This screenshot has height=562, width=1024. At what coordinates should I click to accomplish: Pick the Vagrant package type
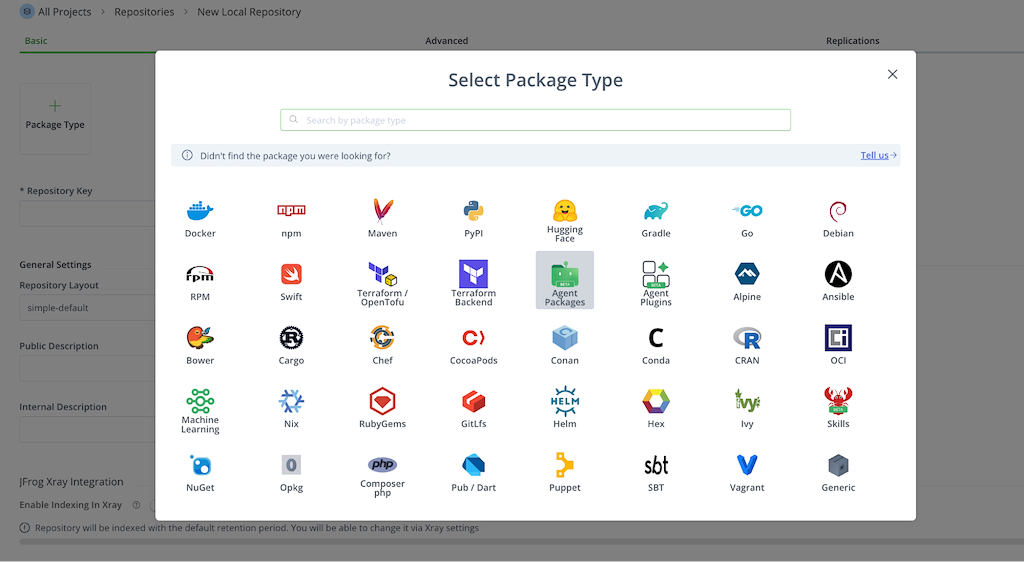click(747, 473)
